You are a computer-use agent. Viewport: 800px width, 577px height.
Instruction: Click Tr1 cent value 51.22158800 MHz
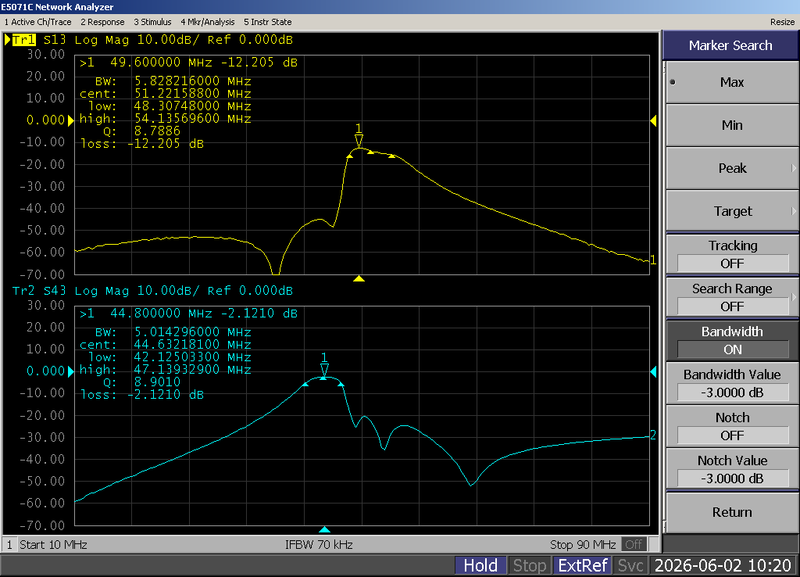pyautogui.click(x=192, y=94)
